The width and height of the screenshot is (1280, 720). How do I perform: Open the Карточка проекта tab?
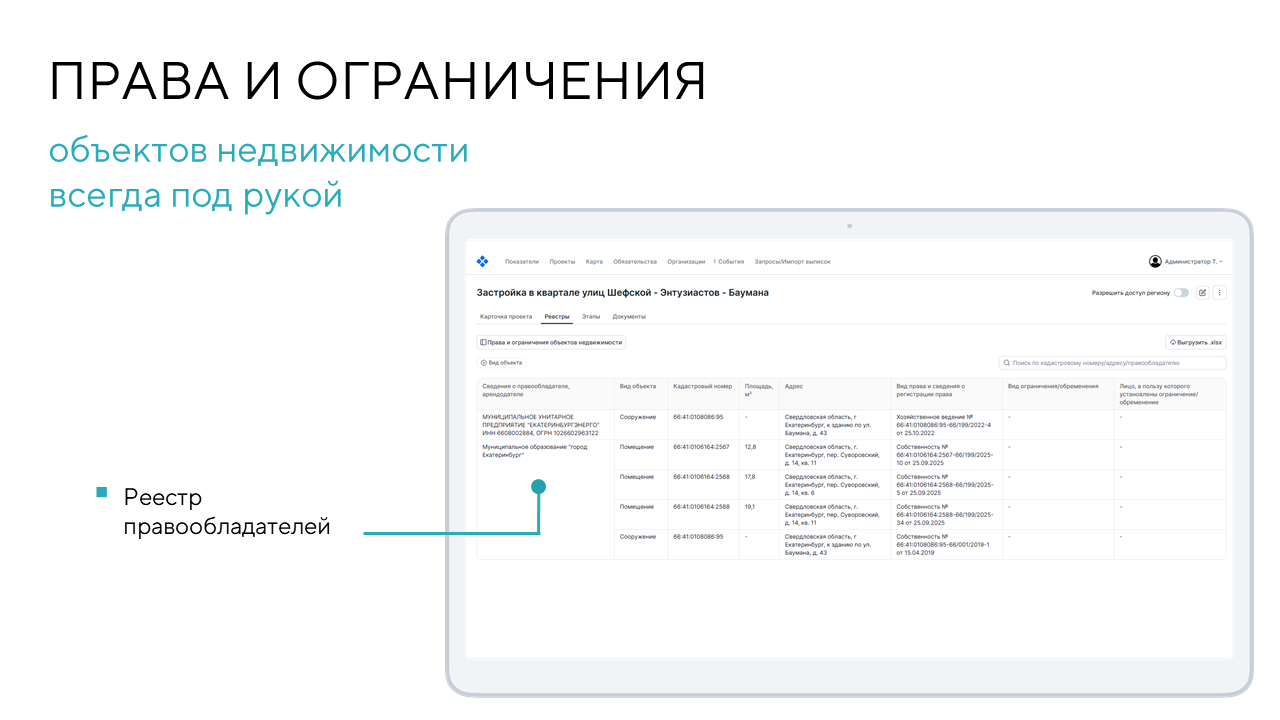(x=506, y=316)
